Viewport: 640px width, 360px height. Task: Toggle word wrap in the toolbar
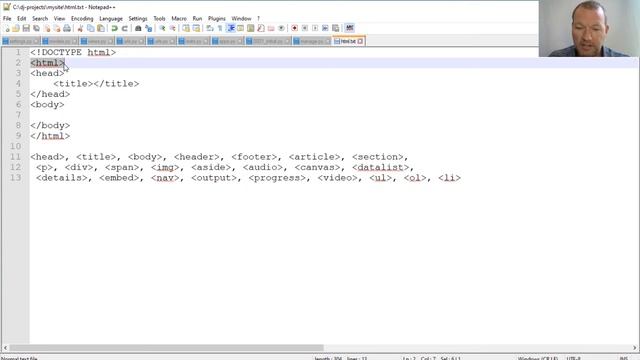tap(209, 28)
